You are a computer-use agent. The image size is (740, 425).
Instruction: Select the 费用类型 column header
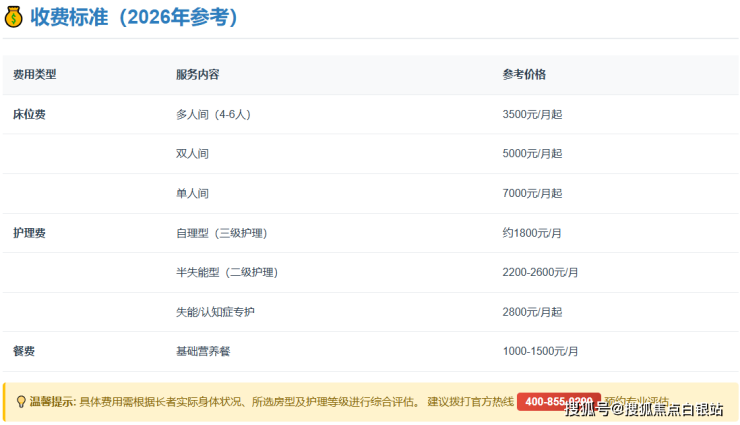34,75
